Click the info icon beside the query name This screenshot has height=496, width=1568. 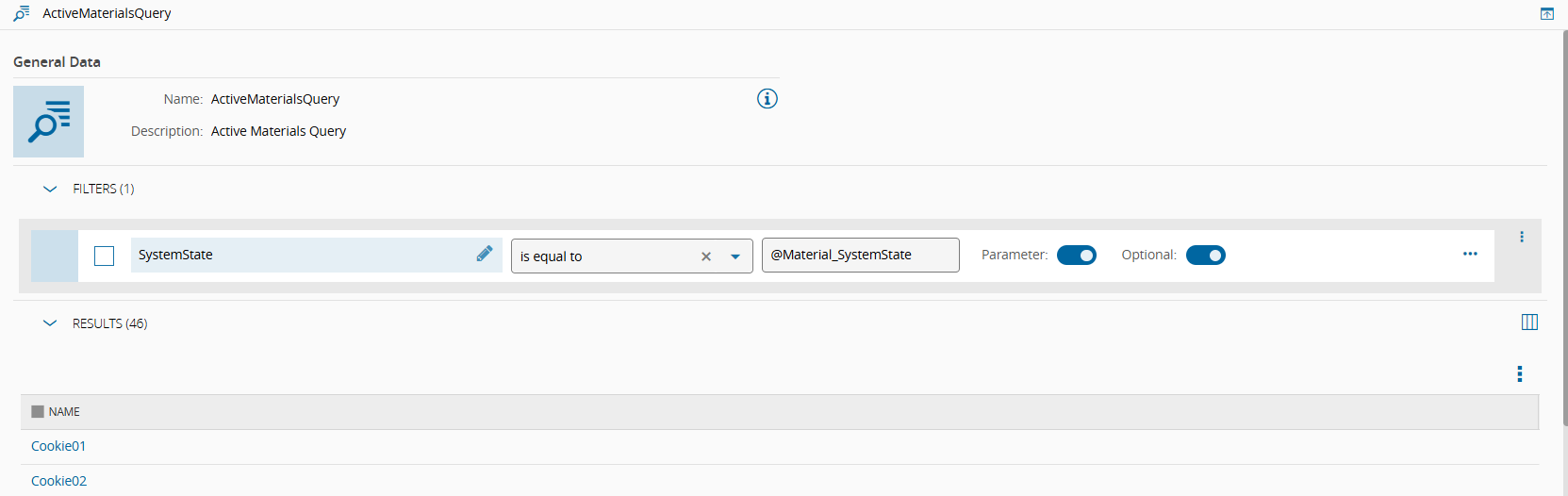[x=767, y=99]
